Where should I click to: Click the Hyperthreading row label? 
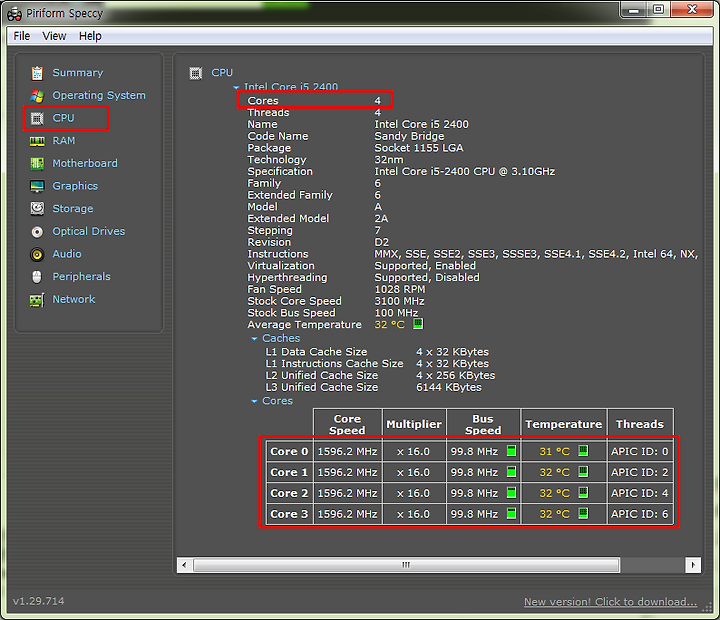tap(287, 277)
